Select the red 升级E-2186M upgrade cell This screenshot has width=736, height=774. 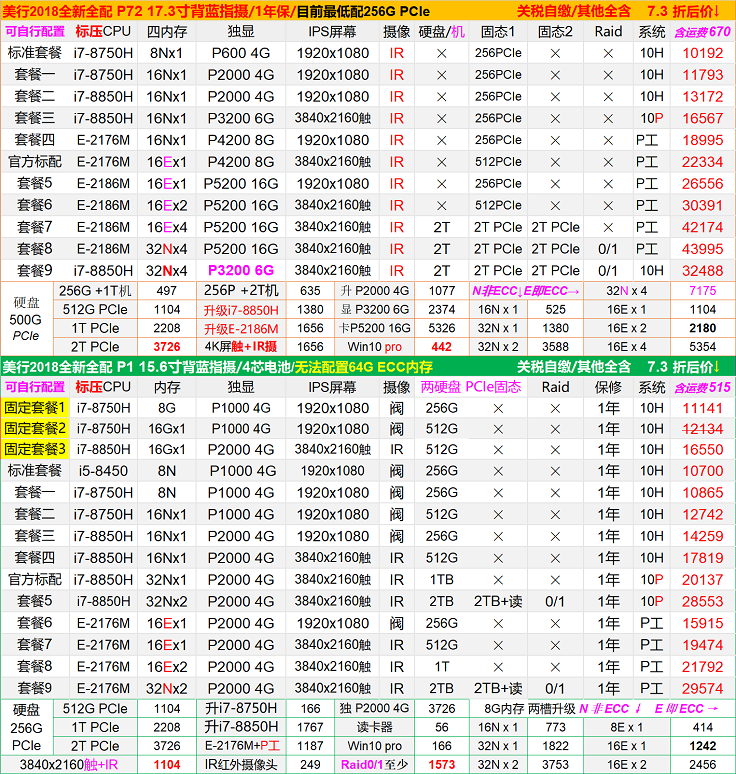click(241, 328)
